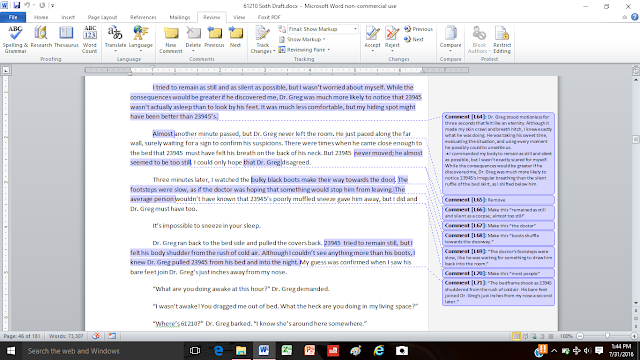Select comment L70 "most people"
Screen dimensions: 640x360
(x=498, y=273)
